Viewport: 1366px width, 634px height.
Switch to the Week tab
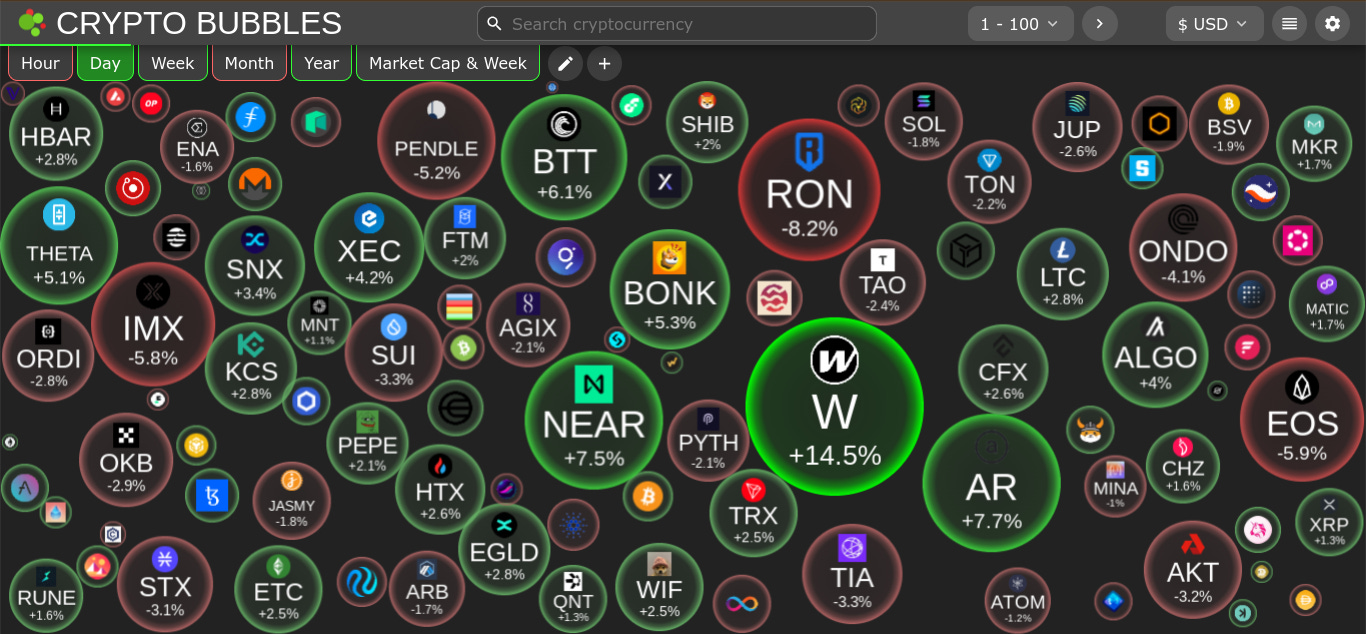pyautogui.click(x=173, y=63)
